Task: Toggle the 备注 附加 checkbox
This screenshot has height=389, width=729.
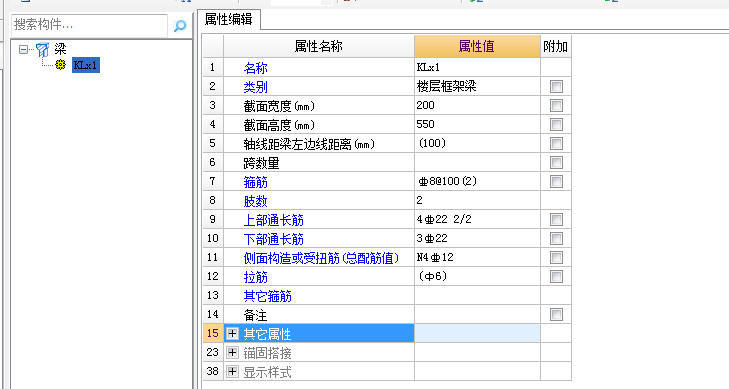Action: 556,315
